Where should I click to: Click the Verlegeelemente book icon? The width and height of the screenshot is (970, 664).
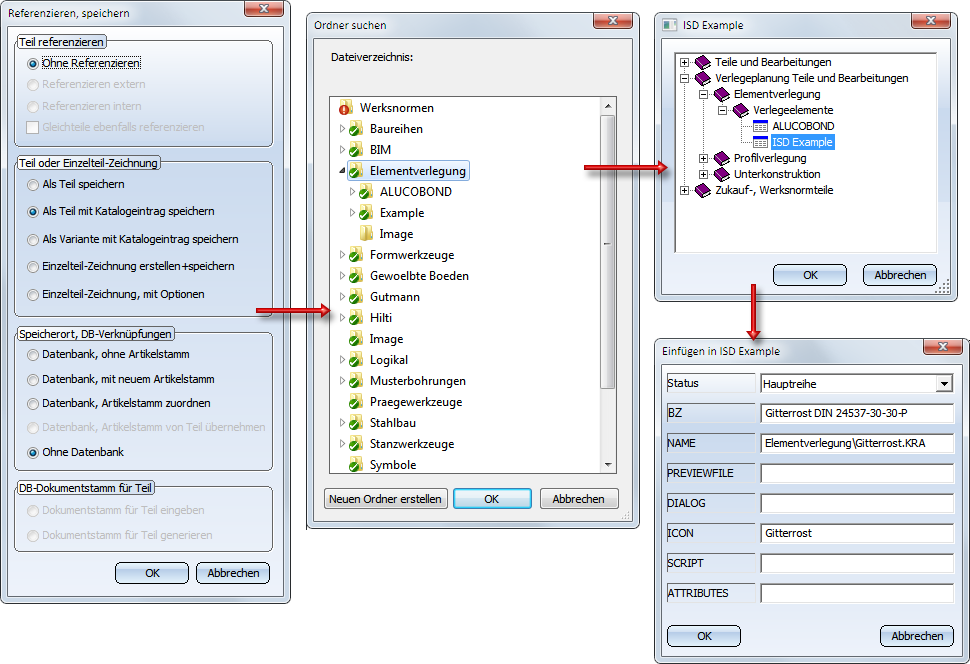pyautogui.click(x=741, y=110)
